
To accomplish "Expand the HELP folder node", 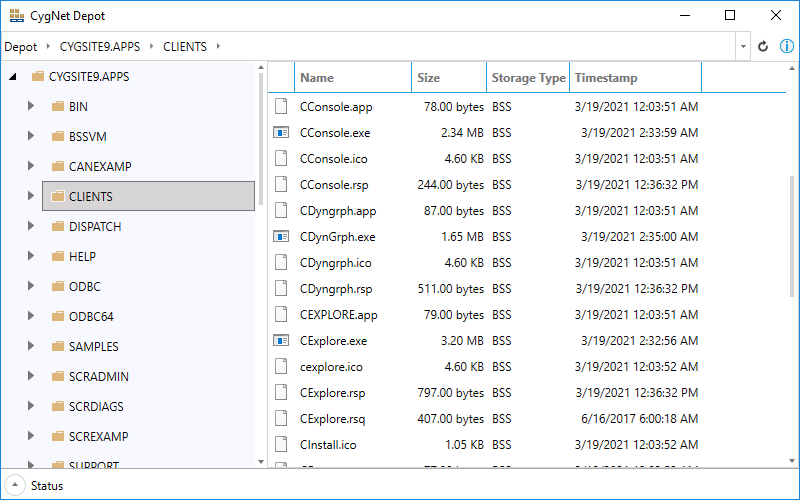I will tap(31, 256).
